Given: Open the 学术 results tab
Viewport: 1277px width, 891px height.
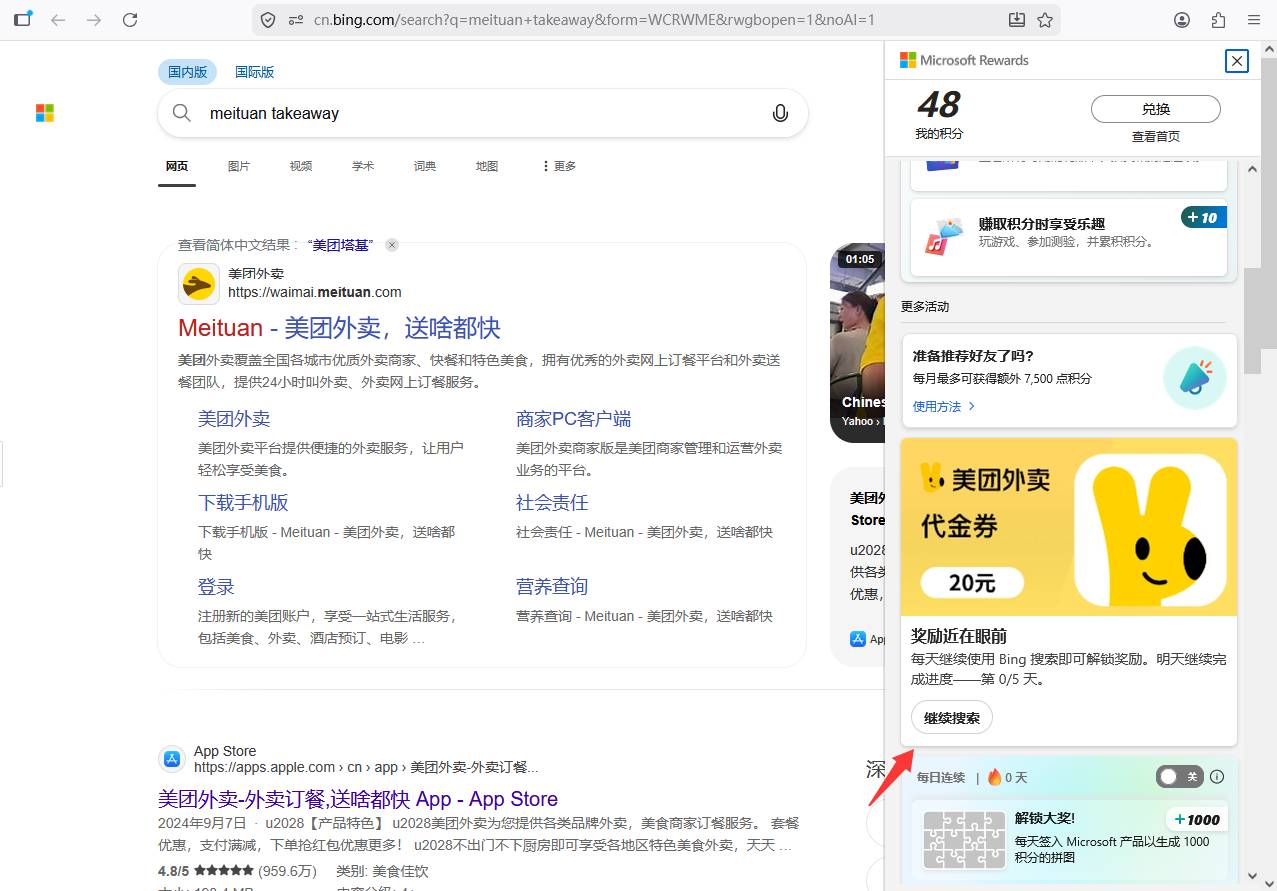Looking at the screenshot, I should pyautogui.click(x=363, y=166).
